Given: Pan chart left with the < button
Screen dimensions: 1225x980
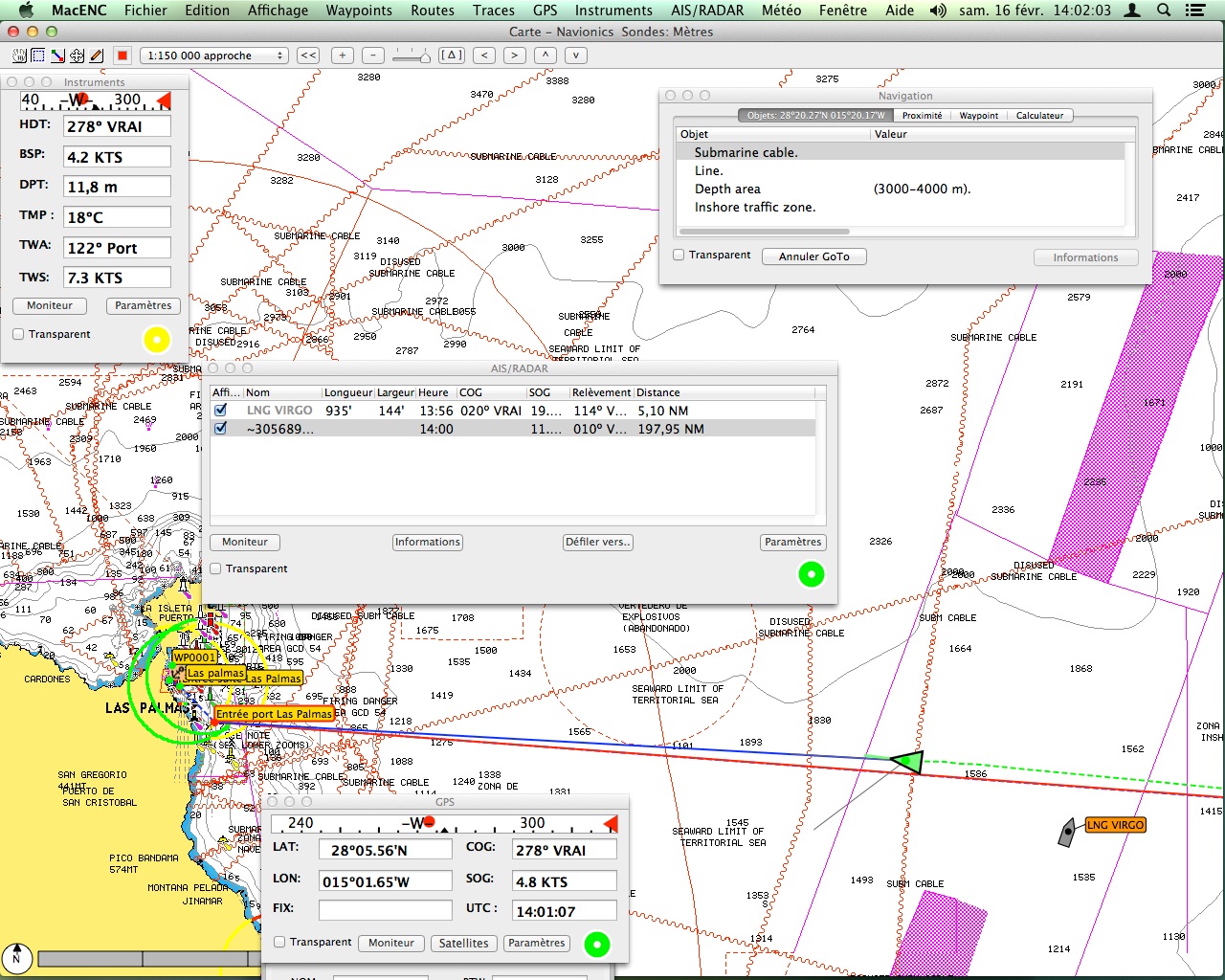Looking at the screenshot, I should [x=485, y=56].
